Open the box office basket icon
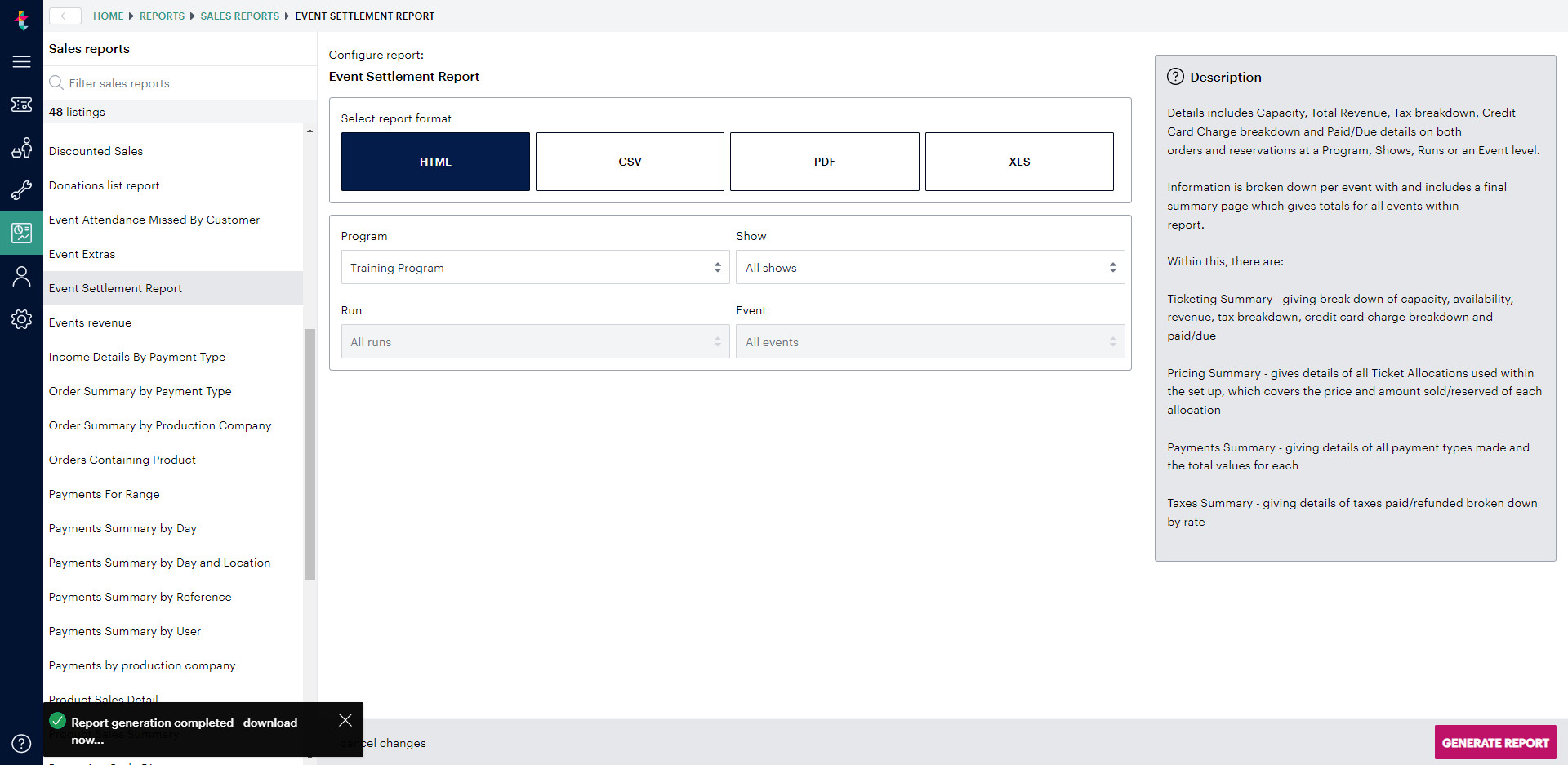Screen dimensions: 1568x765 tap(21, 148)
